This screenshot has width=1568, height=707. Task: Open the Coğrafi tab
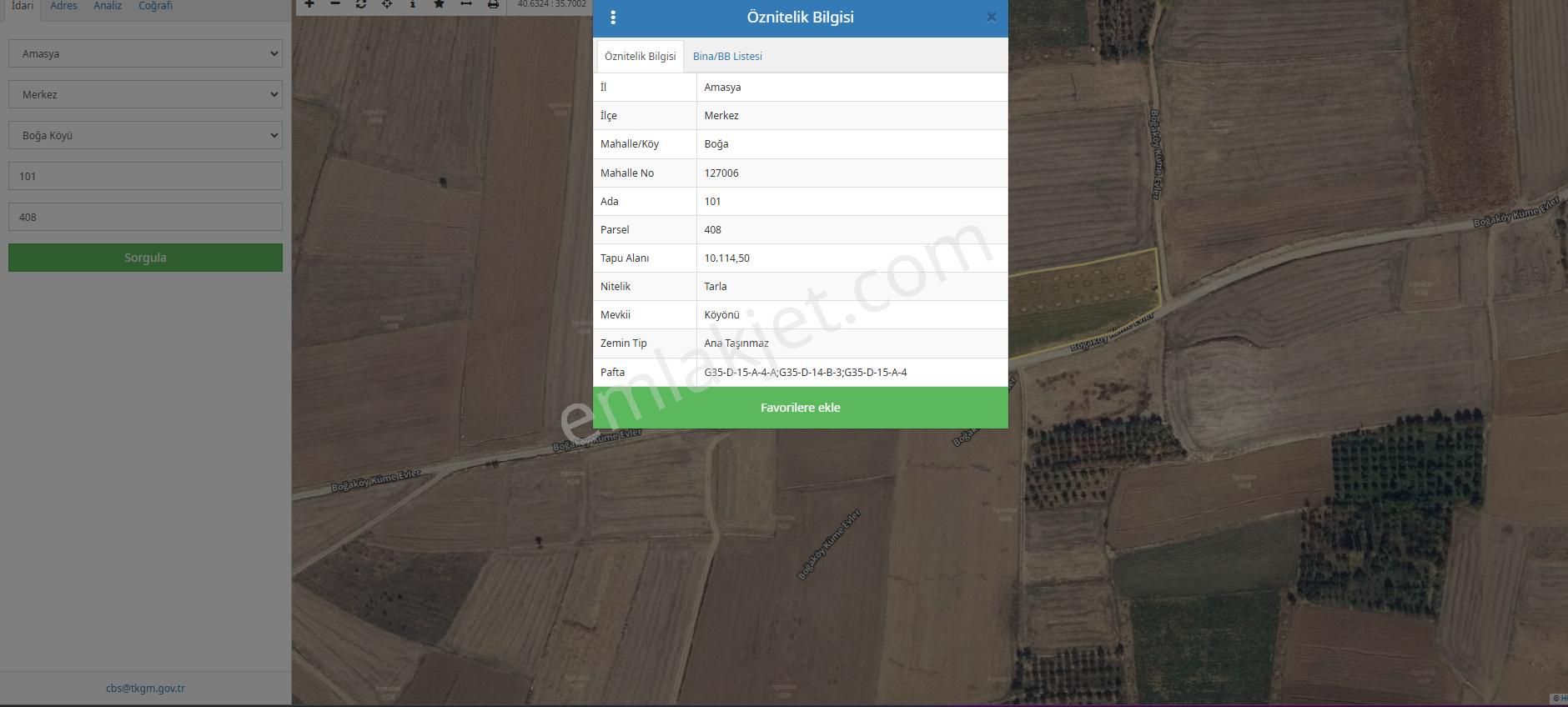[x=155, y=6]
